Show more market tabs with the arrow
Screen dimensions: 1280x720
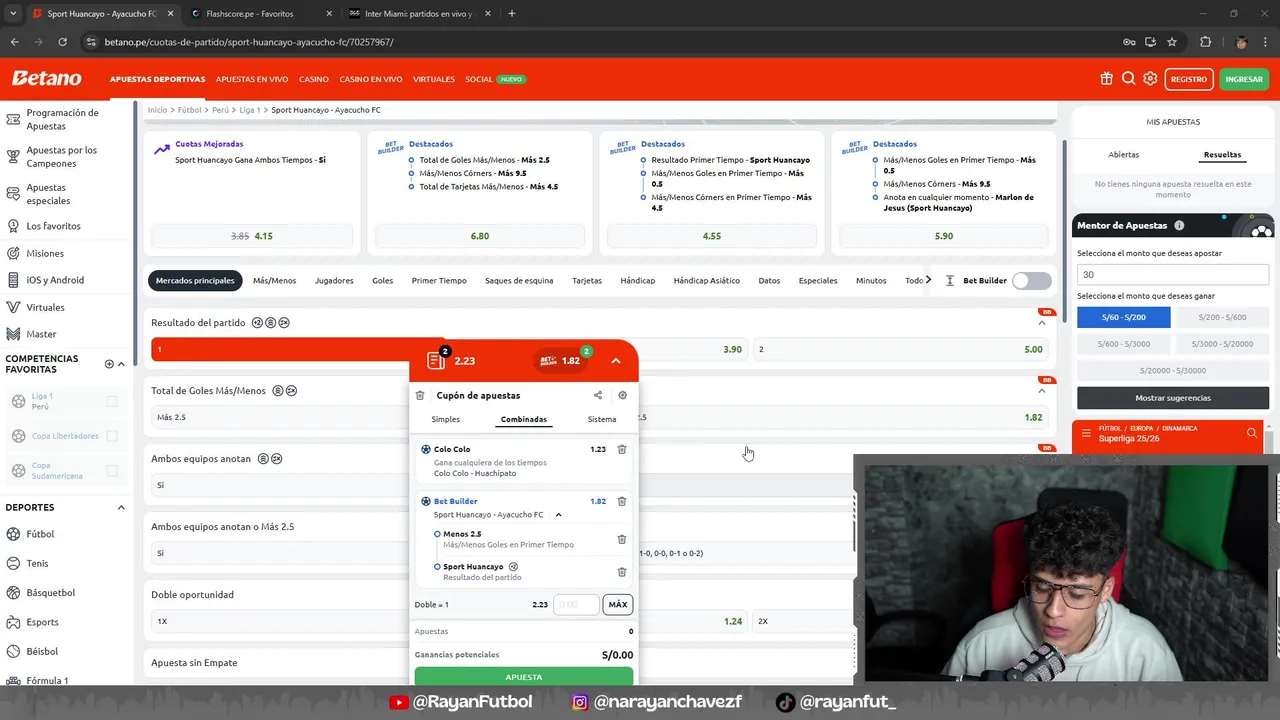click(928, 280)
